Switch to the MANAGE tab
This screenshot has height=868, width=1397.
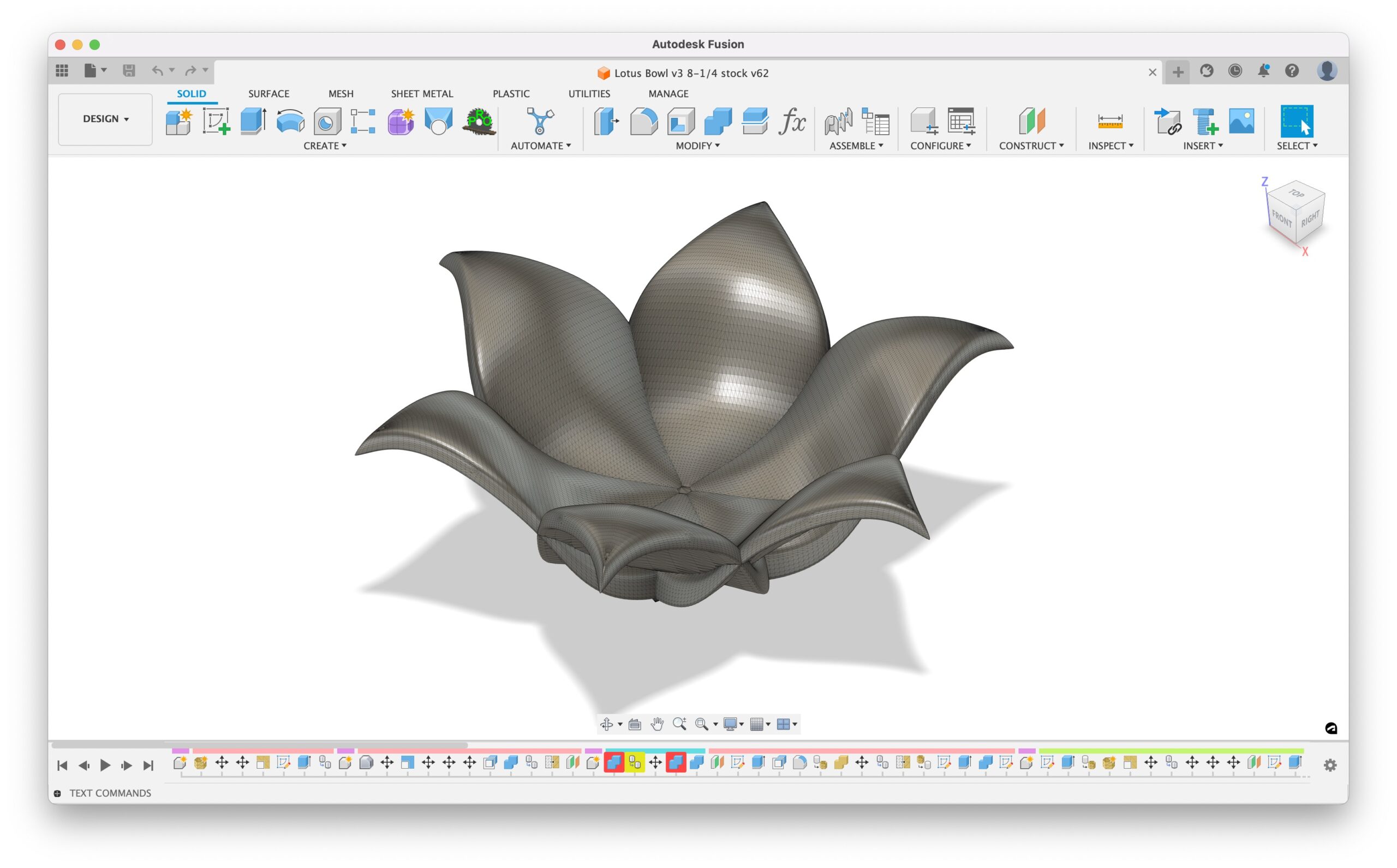tap(668, 94)
